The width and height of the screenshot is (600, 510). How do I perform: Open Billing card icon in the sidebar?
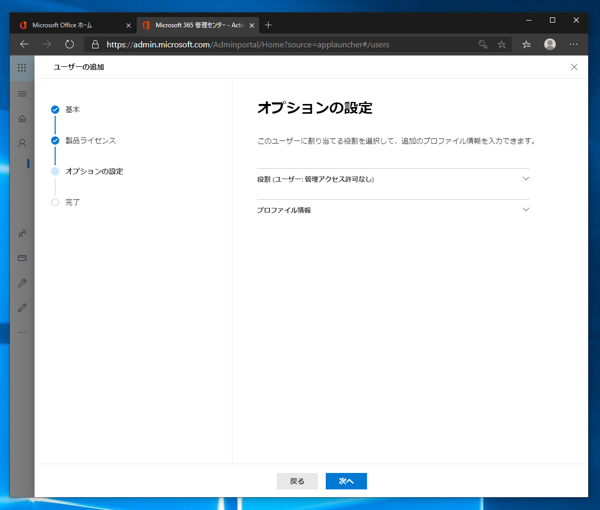[x=22, y=258]
